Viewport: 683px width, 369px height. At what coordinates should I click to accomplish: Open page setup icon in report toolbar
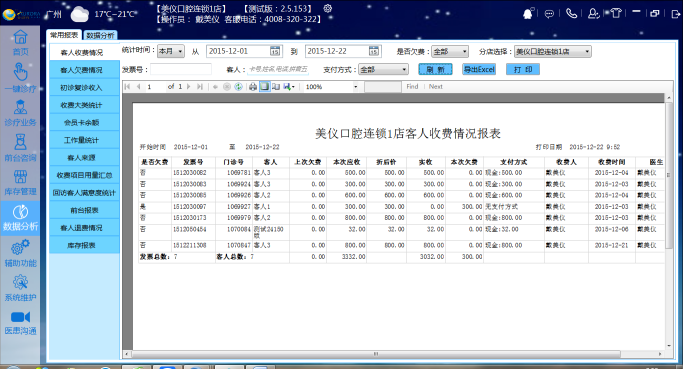pos(276,87)
